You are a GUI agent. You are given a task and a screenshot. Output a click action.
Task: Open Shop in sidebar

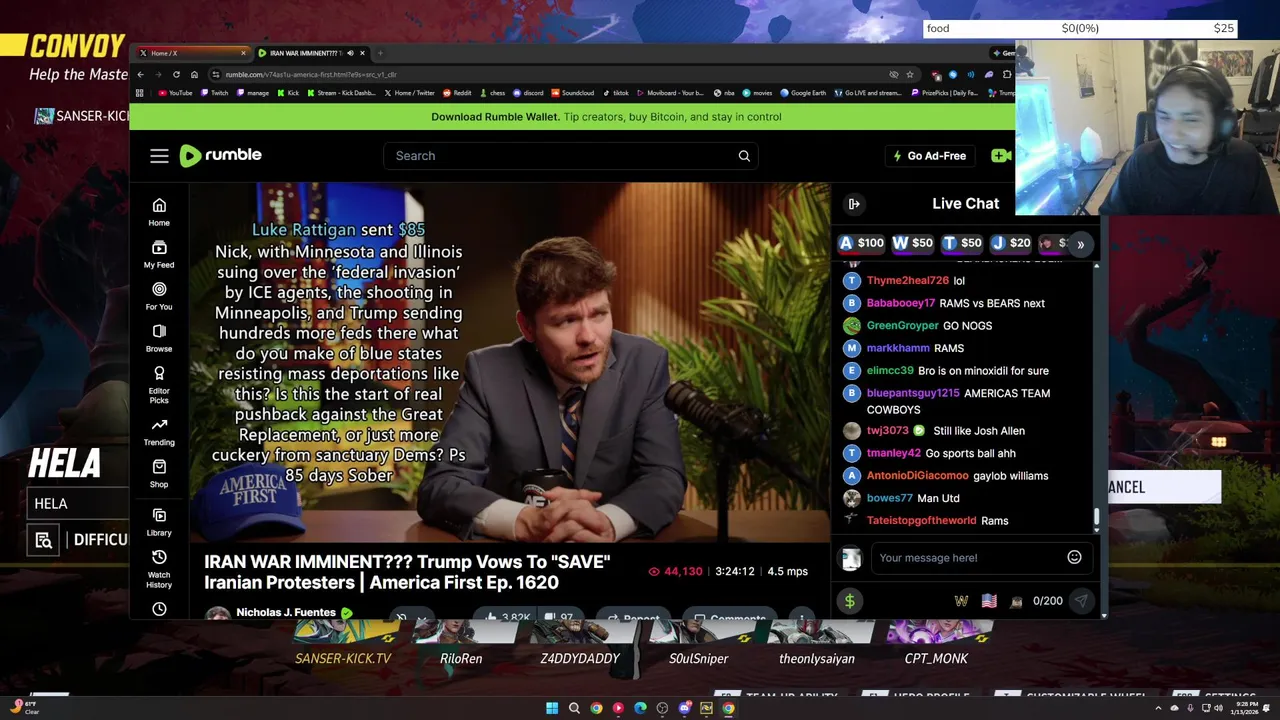[159, 473]
